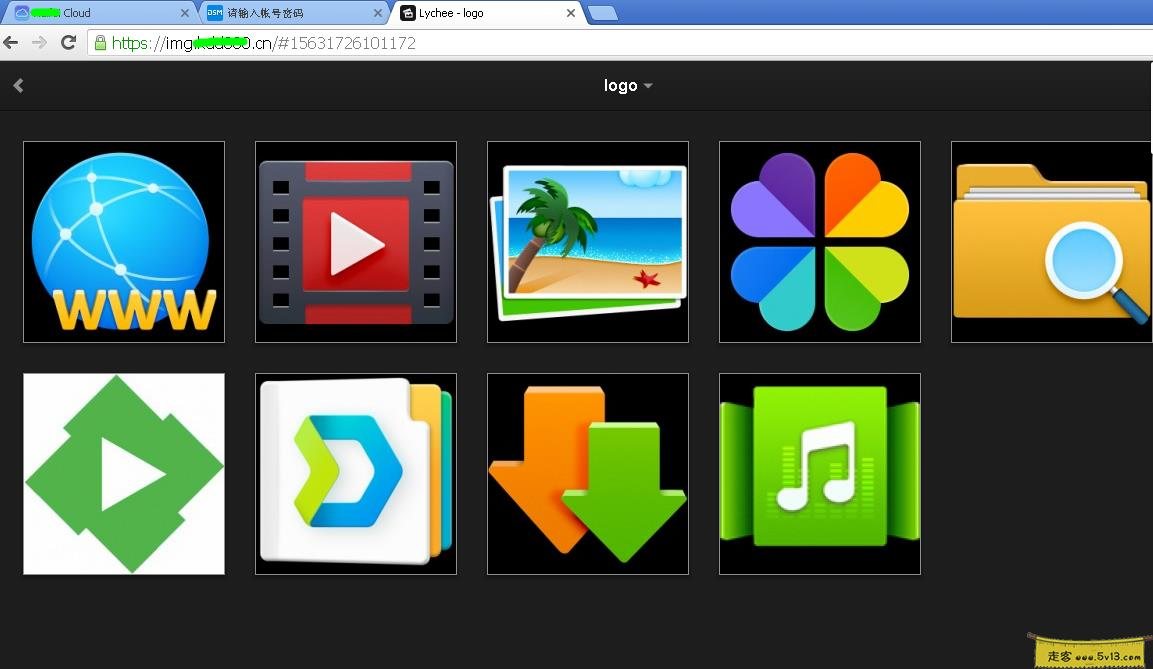
Task: Click the green HTTPS padlock icon
Action: [99, 43]
